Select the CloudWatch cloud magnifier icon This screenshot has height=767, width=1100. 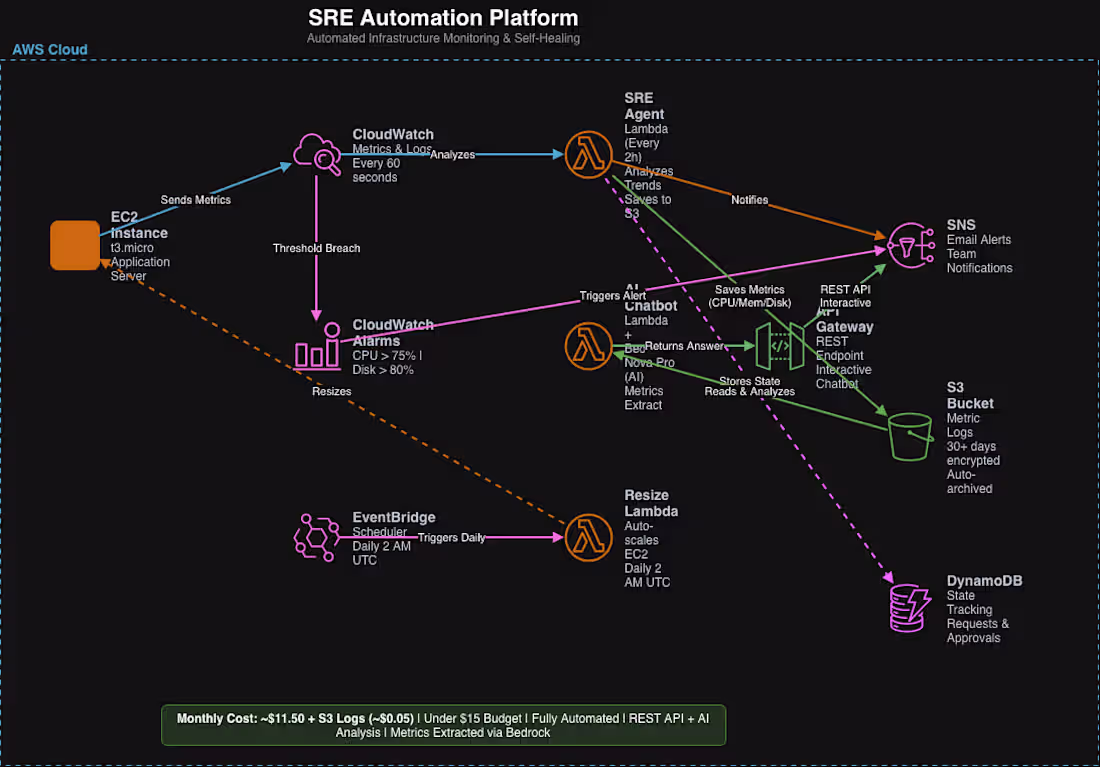click(x=317, y=154)
